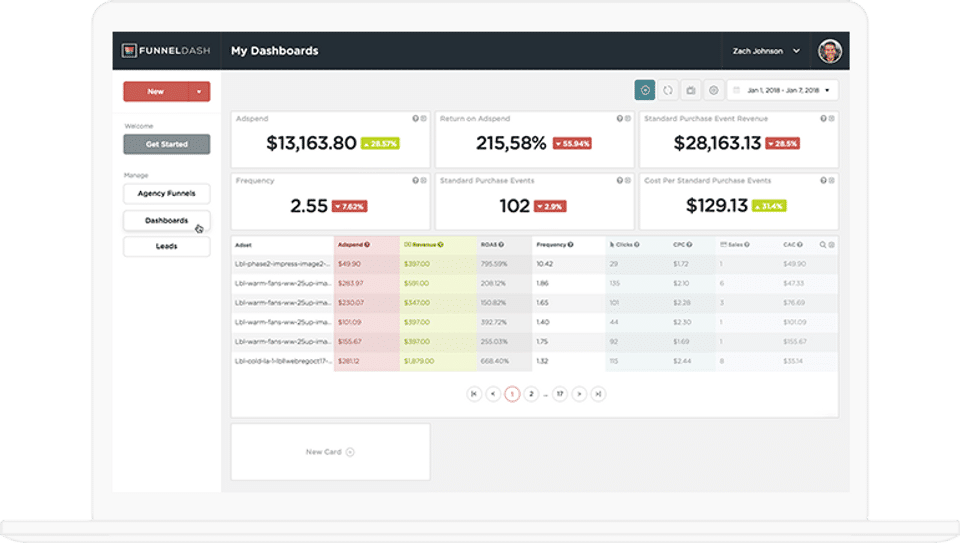Click the My Dashboards page title
Image resolution: width=960 pixels, height=543 pixels.
274,51
